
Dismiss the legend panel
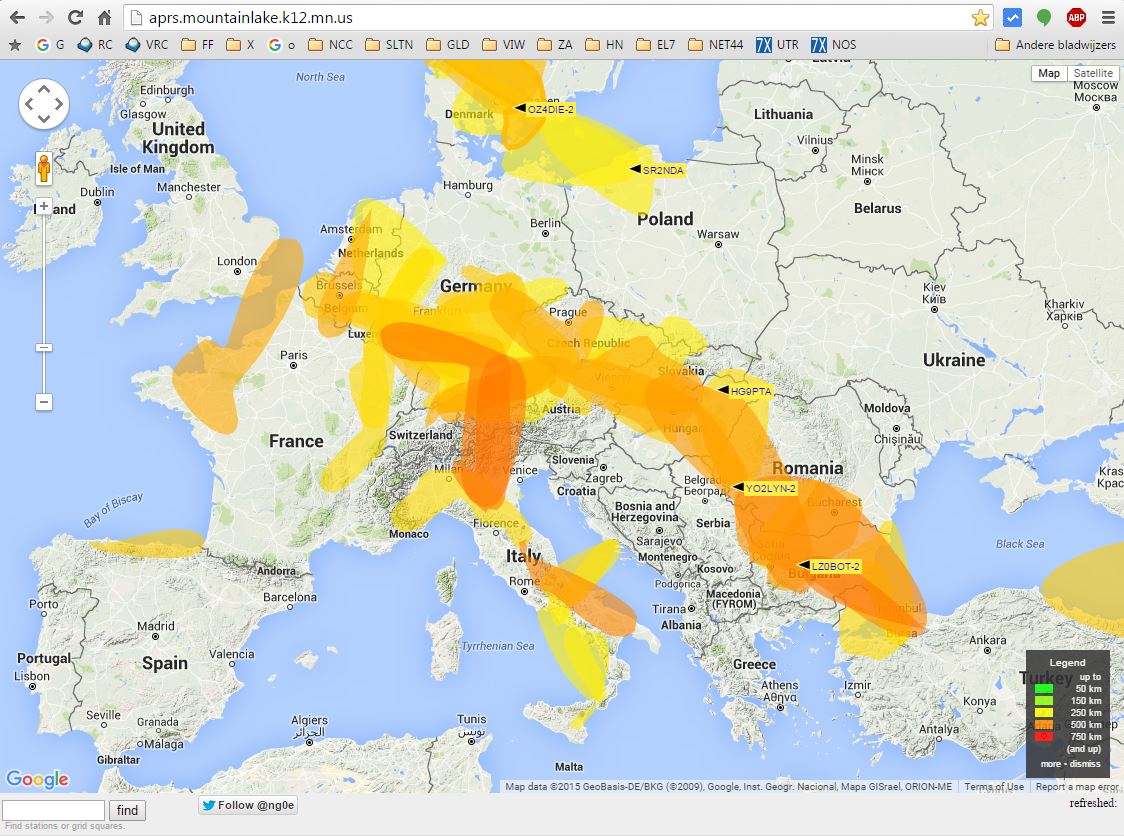1085,764
